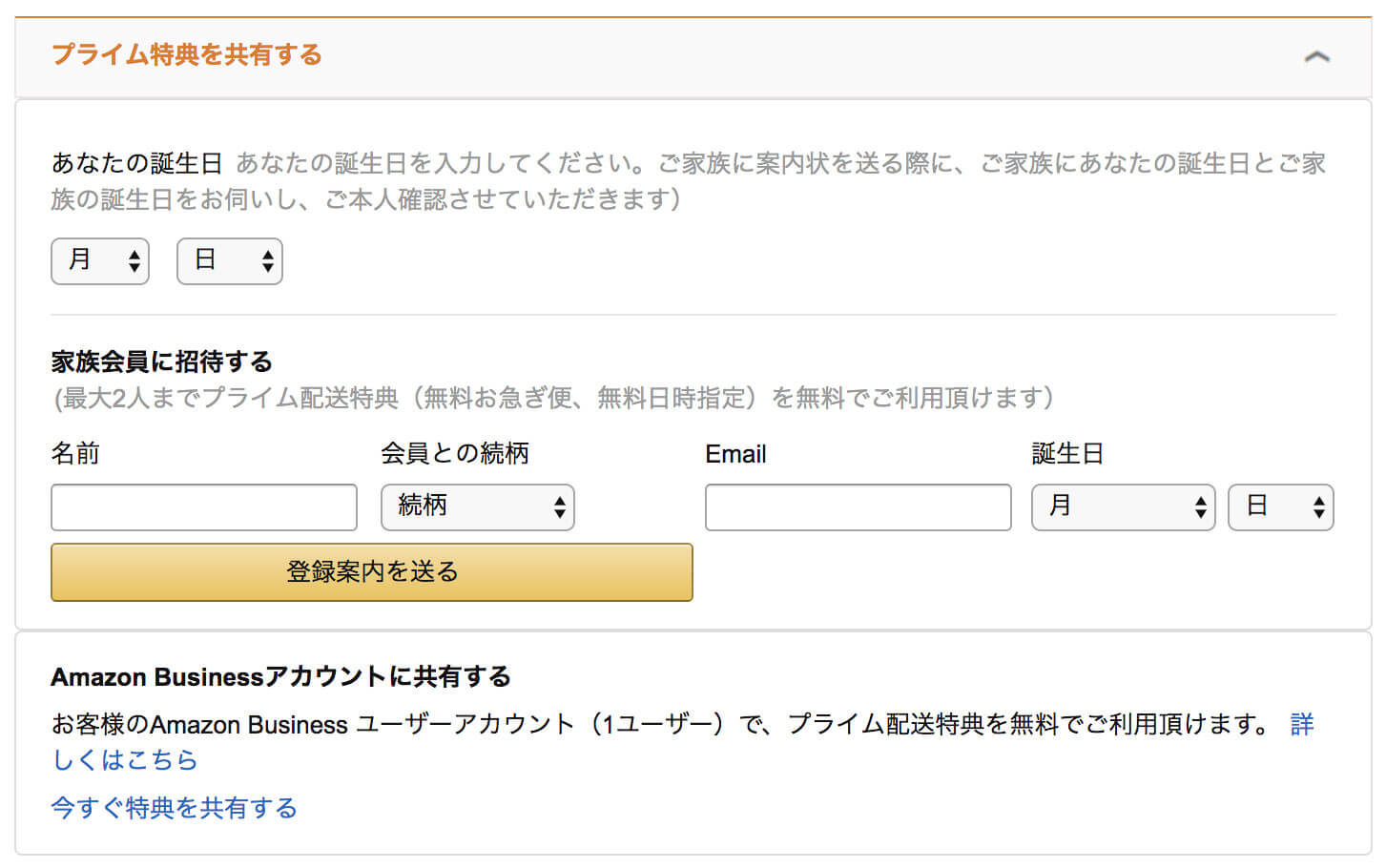Click the Email input field
This screenshot has width=1386, height=868.
[x=858, y=507]
